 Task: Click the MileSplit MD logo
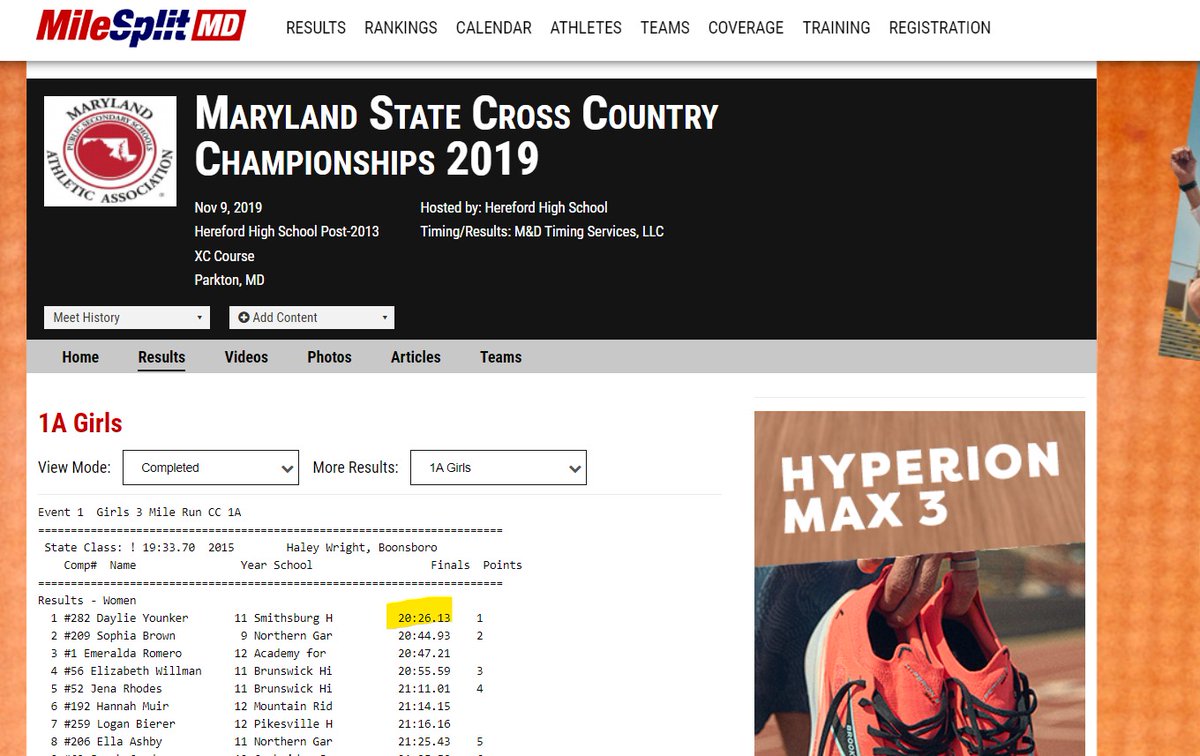140,26
